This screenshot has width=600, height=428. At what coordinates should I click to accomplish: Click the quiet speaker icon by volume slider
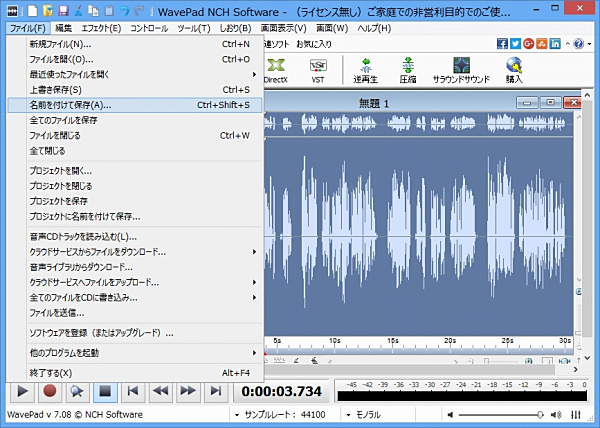click(x=450, y=415)
